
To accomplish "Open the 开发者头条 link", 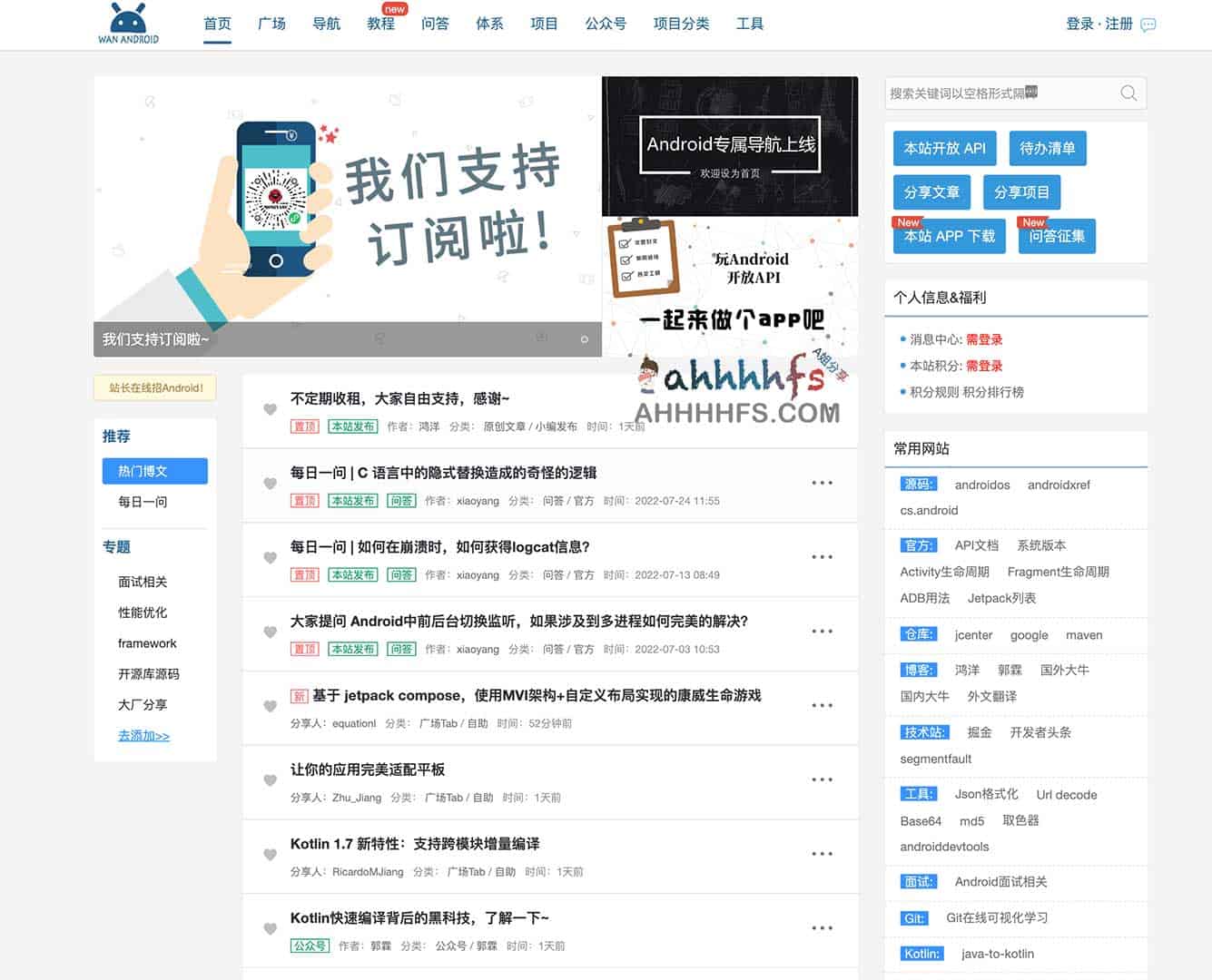I will pos(1040,732).
